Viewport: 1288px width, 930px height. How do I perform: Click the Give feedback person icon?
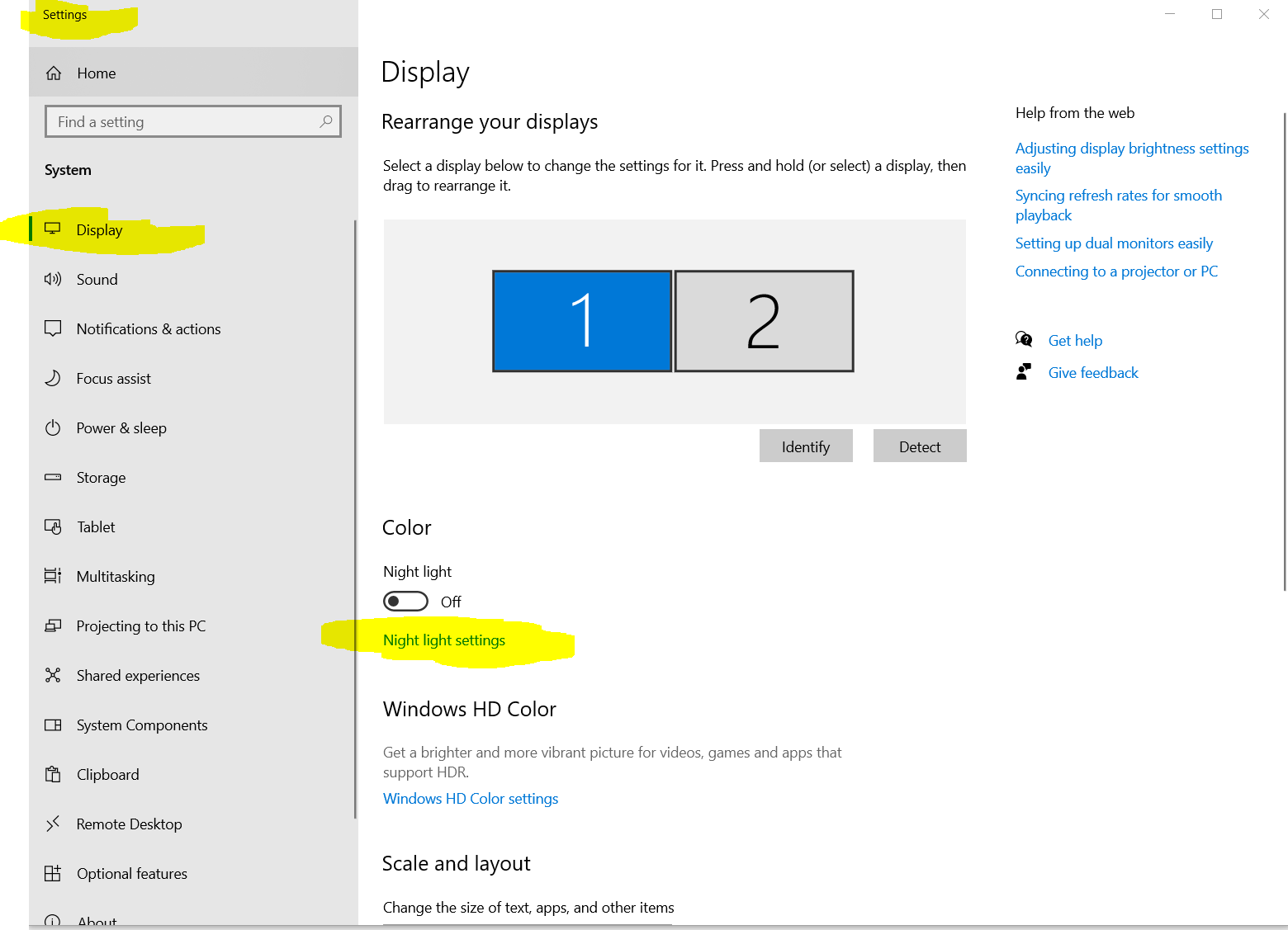pos(1024,371)
